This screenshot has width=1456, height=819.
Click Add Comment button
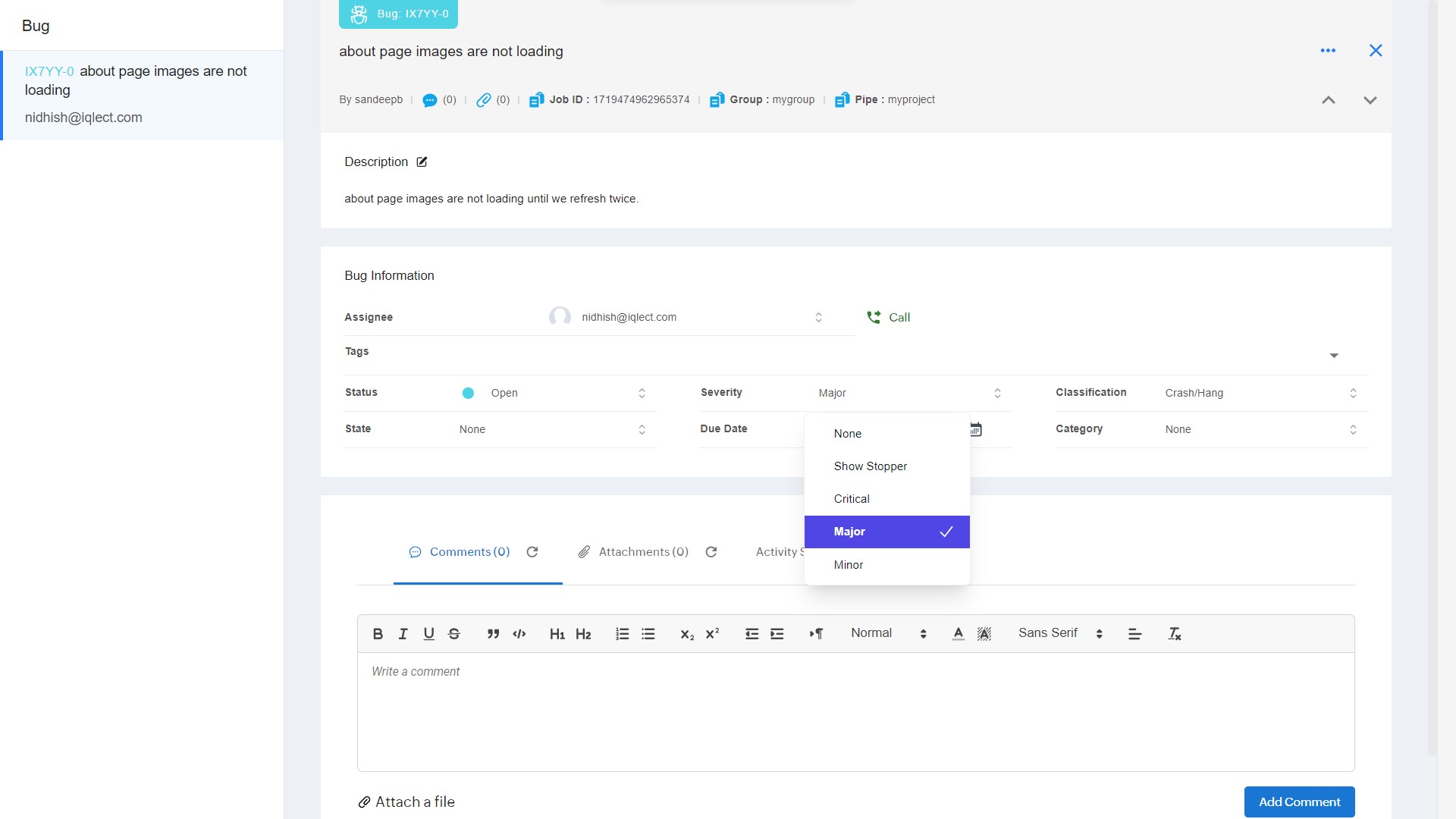1299,802
